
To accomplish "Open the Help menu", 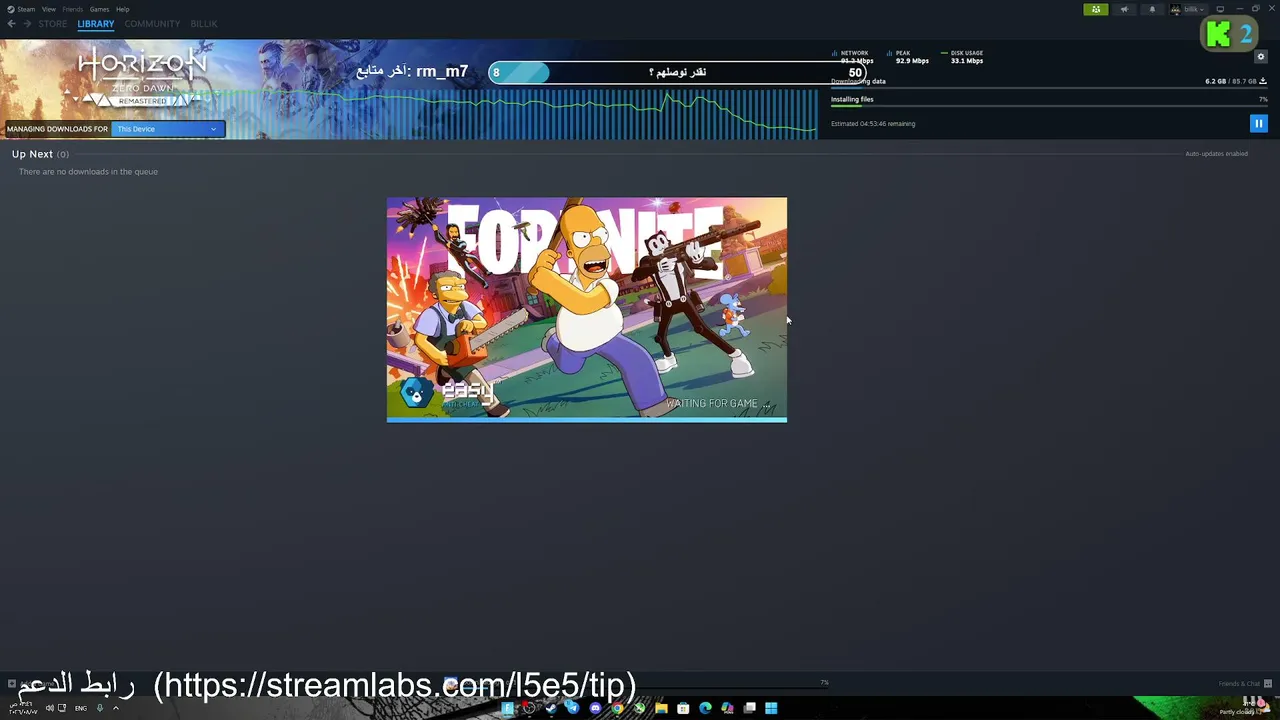I will 122,9.
